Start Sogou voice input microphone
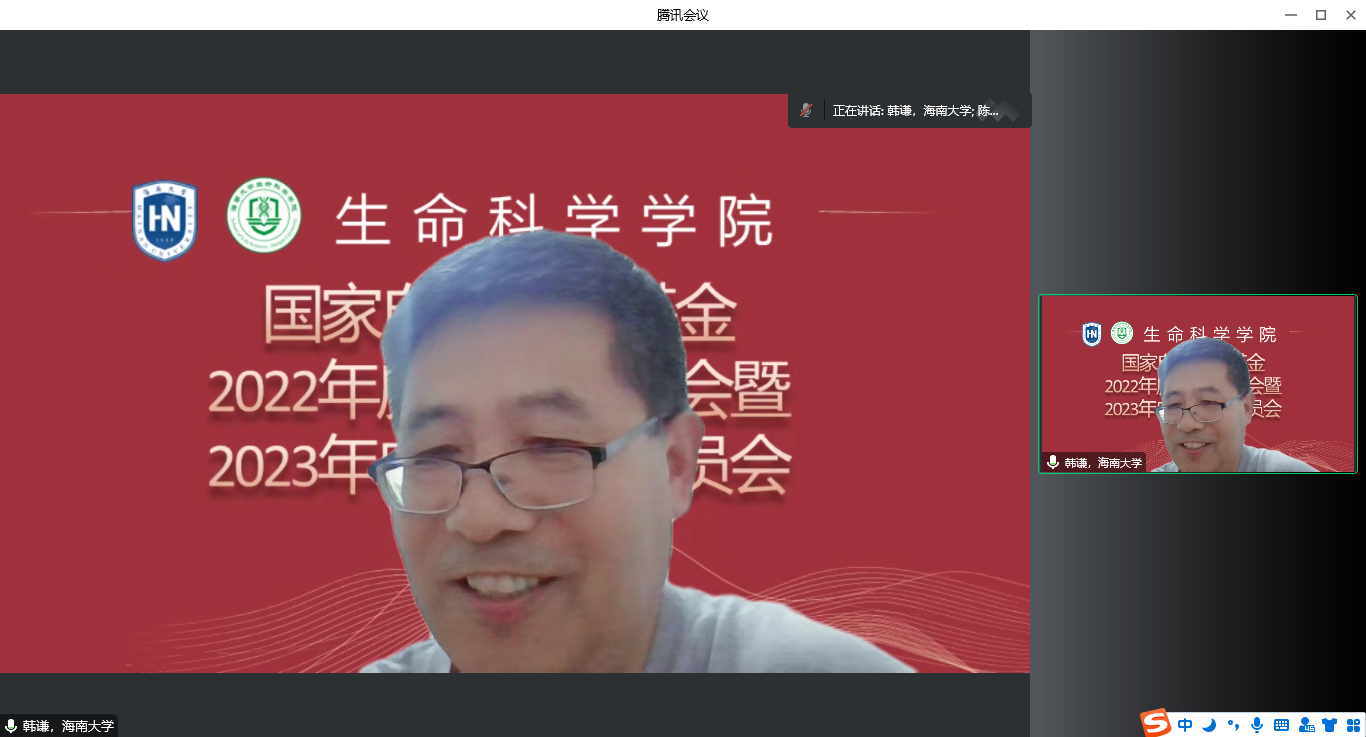Viewport: 1366px width, 737px height. coord(1257,725)
